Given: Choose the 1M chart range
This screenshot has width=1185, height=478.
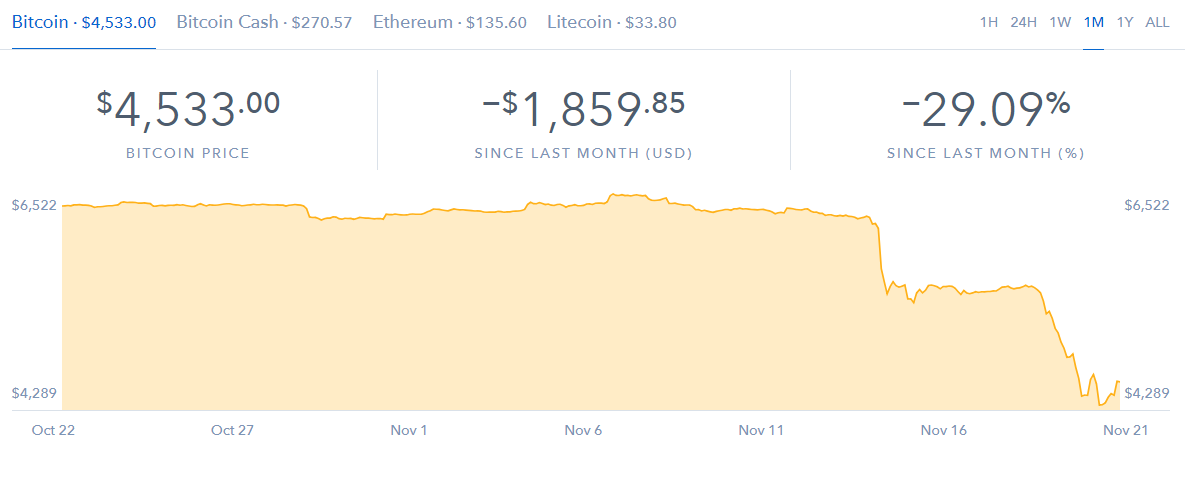Looking at the screenshot, I should 1093,22.
